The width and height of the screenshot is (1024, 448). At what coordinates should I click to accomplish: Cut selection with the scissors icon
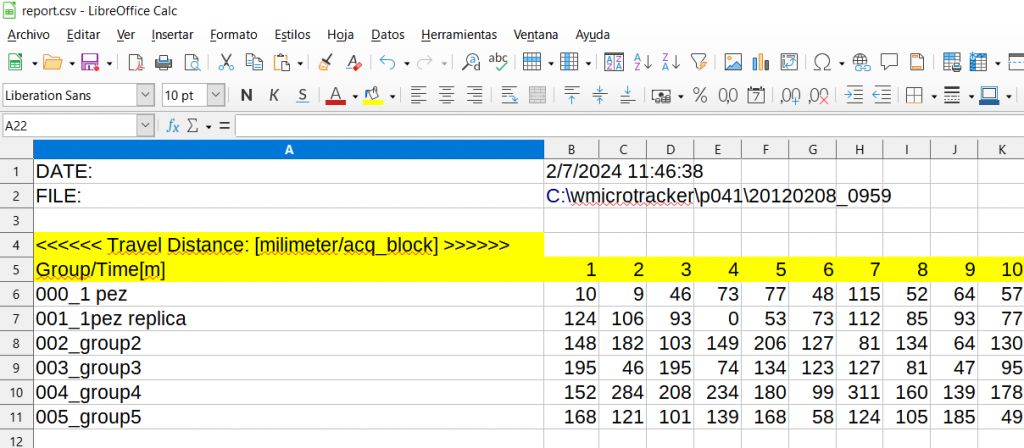point(226,63)
